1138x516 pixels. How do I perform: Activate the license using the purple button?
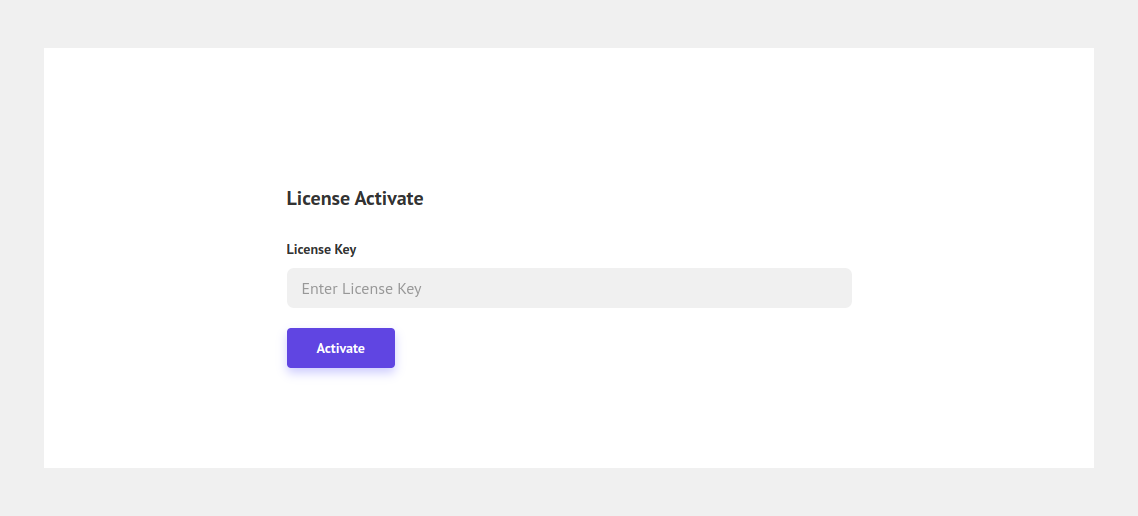pyautogui.click(x=340, y=348)
